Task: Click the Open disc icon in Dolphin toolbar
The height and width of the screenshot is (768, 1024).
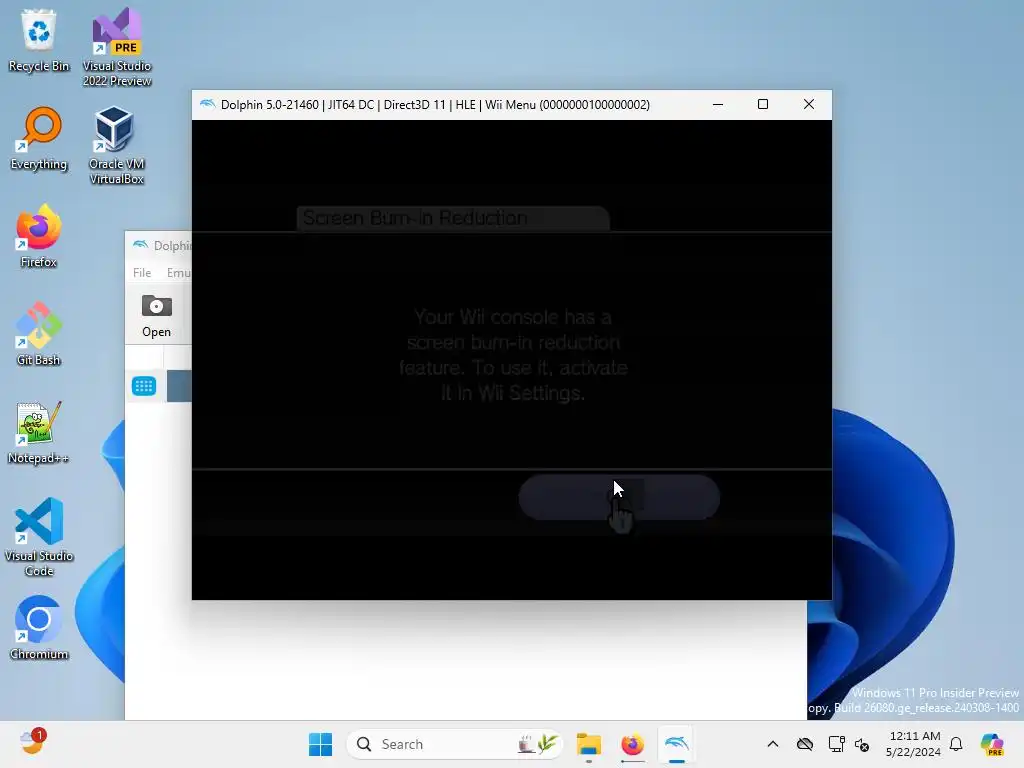Action: click(x=157, y=316)
